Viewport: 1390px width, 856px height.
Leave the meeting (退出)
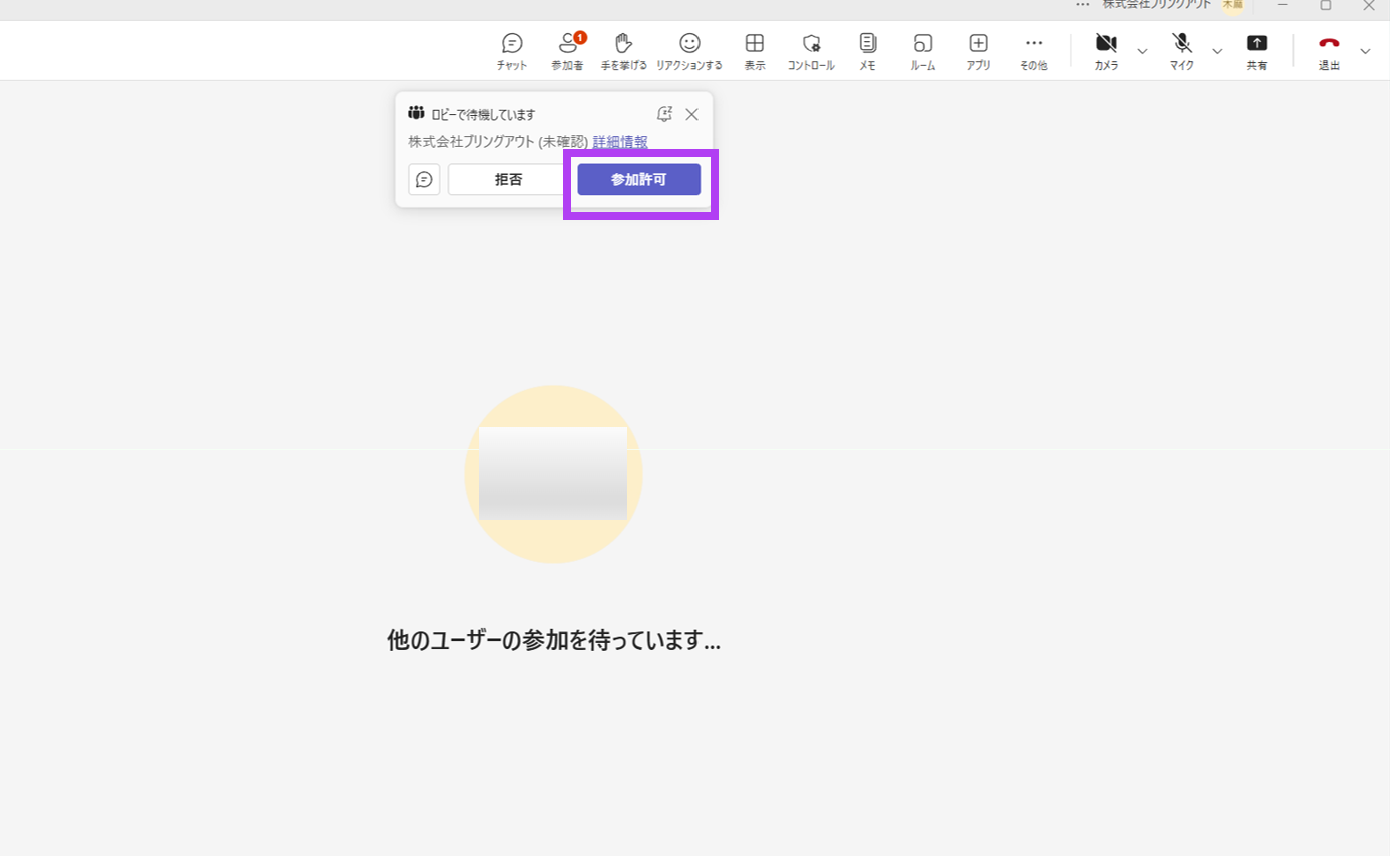pos(1329,52)
